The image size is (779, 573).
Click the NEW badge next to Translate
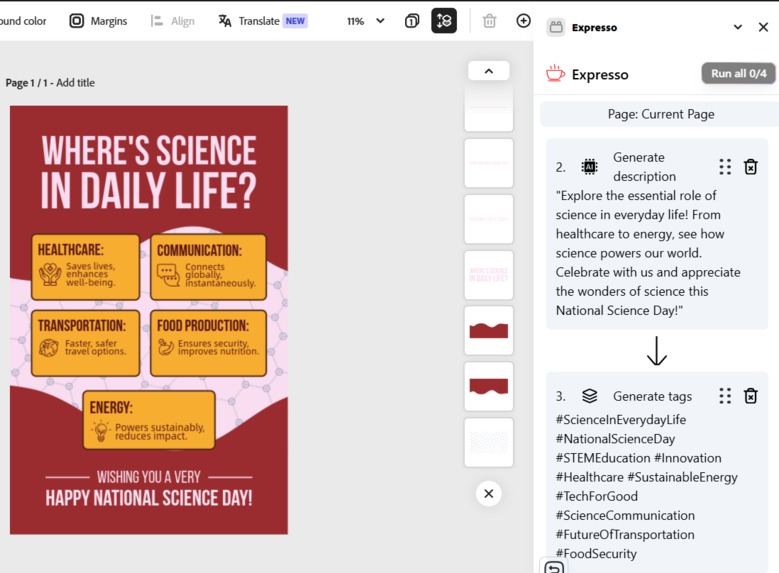(295, 21)
